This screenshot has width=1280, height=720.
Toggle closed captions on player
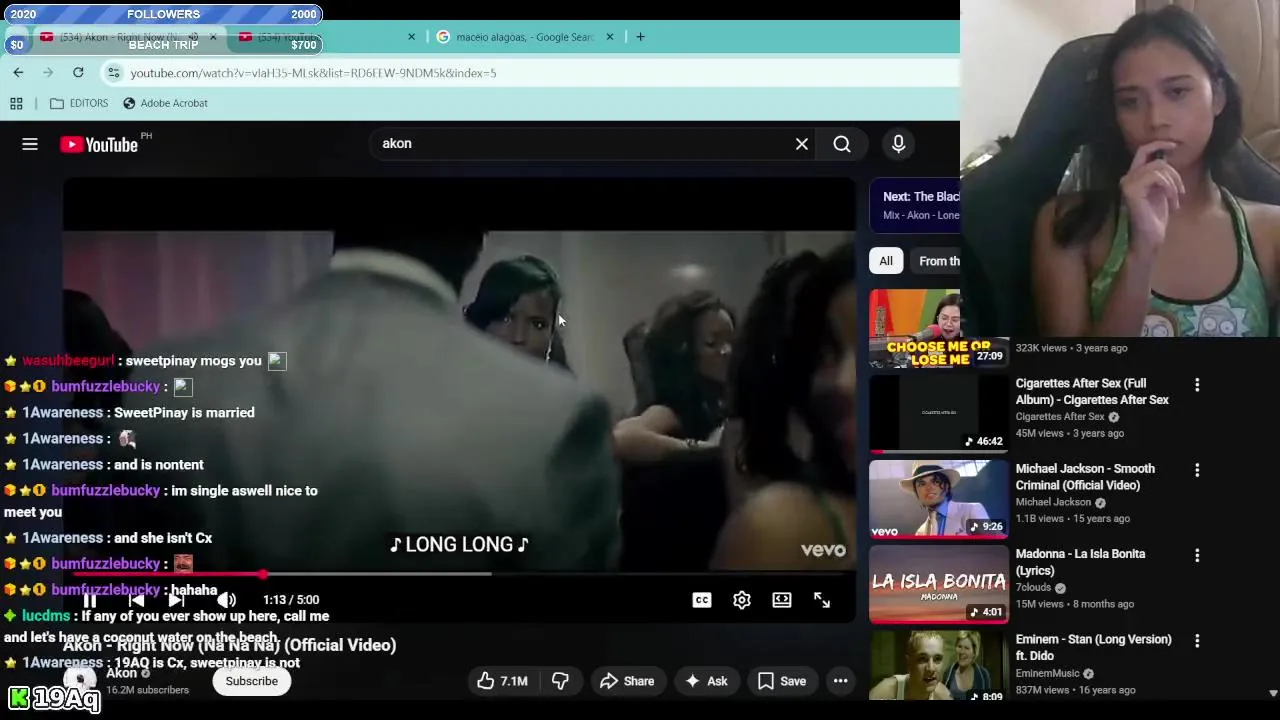(x=702, y=600)
